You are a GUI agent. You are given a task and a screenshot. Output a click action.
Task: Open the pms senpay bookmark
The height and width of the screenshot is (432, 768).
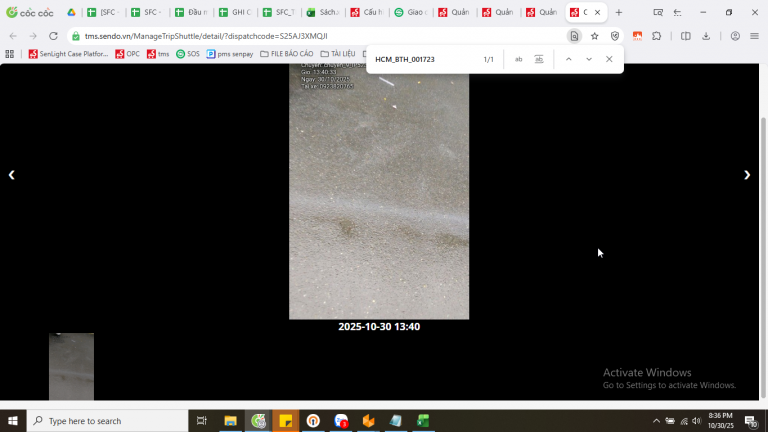230,54
